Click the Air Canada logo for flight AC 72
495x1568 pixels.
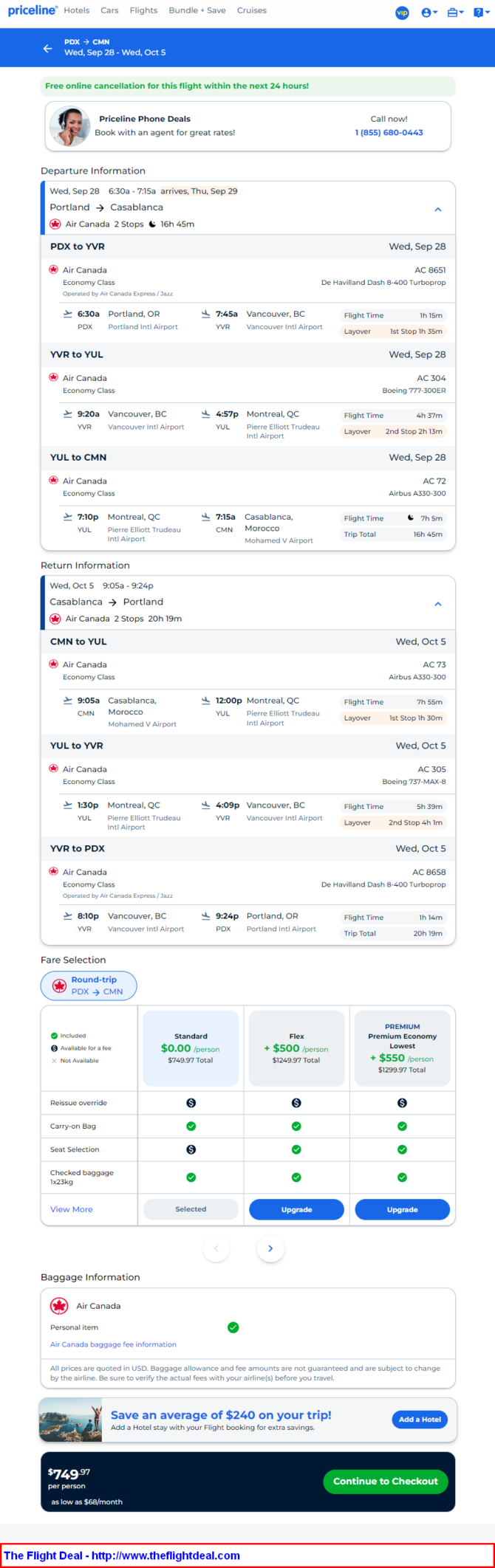tap(54, 481)
